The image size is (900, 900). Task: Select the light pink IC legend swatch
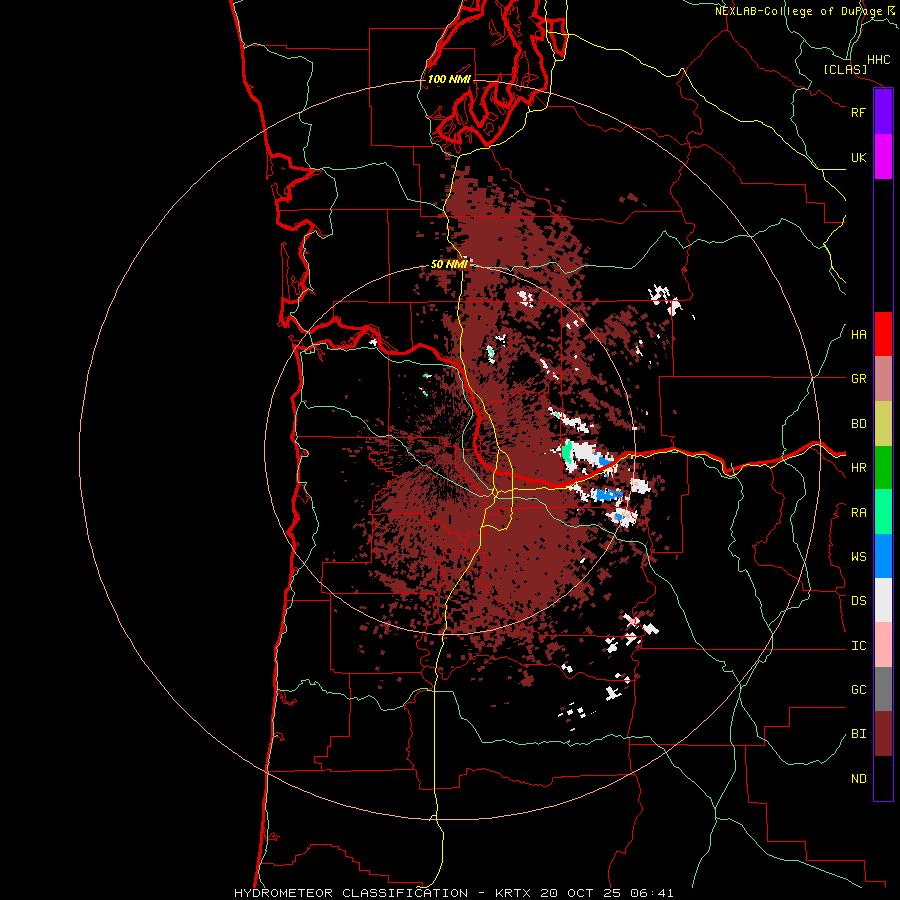[883, 645]
